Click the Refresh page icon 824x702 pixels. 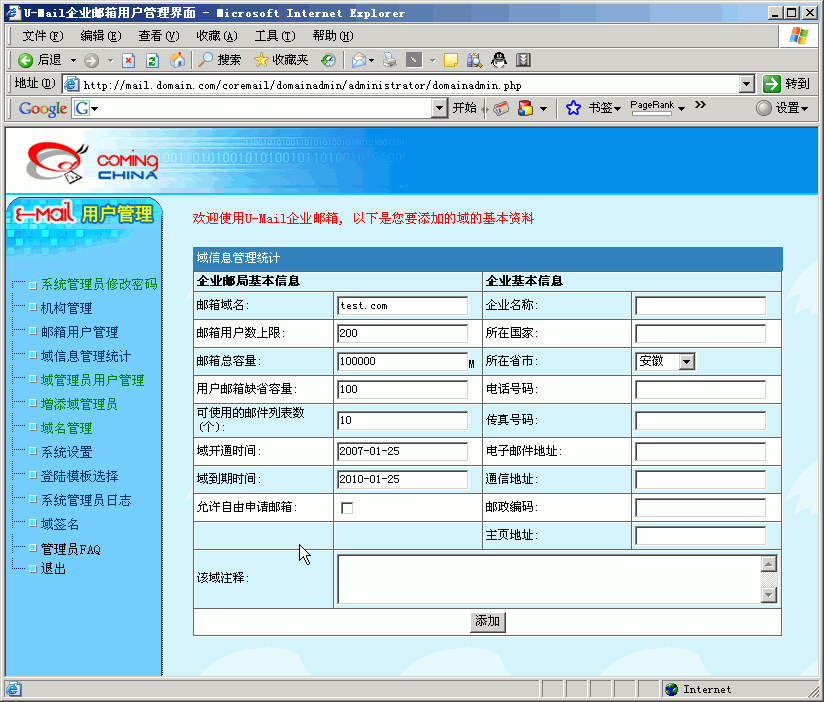tap(153, 60)
